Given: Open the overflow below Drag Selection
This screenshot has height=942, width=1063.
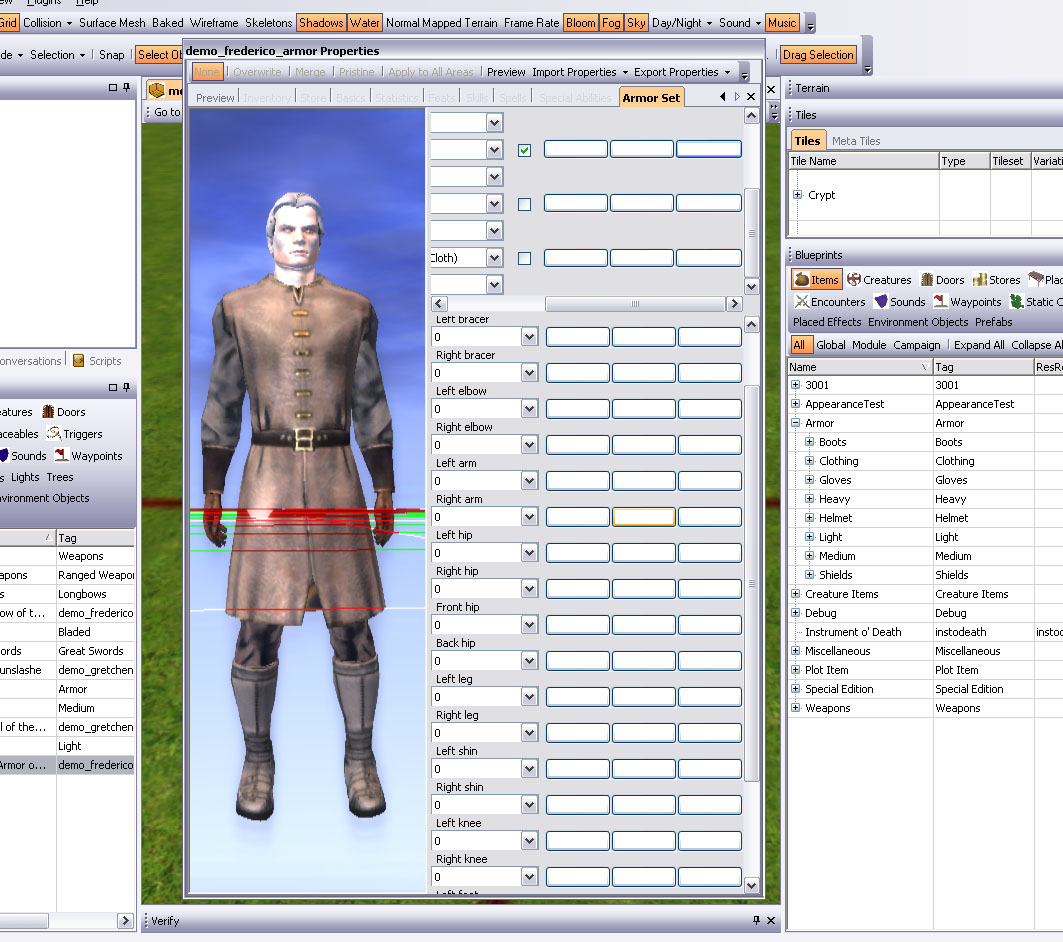Looking at the screenshot, I should [x=867, y=69].
